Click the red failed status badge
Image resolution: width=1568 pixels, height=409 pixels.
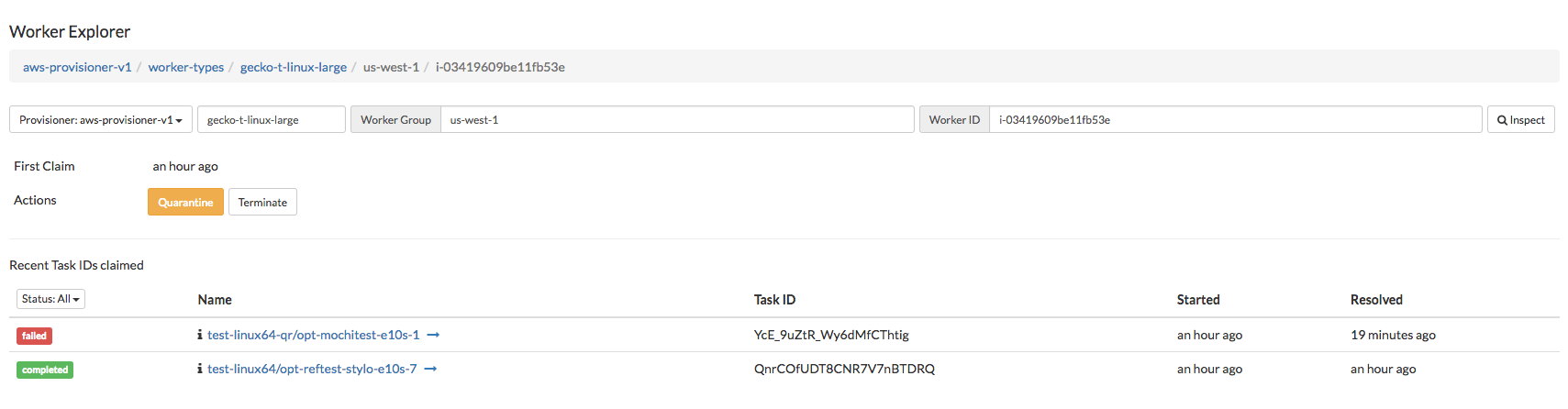34,336
